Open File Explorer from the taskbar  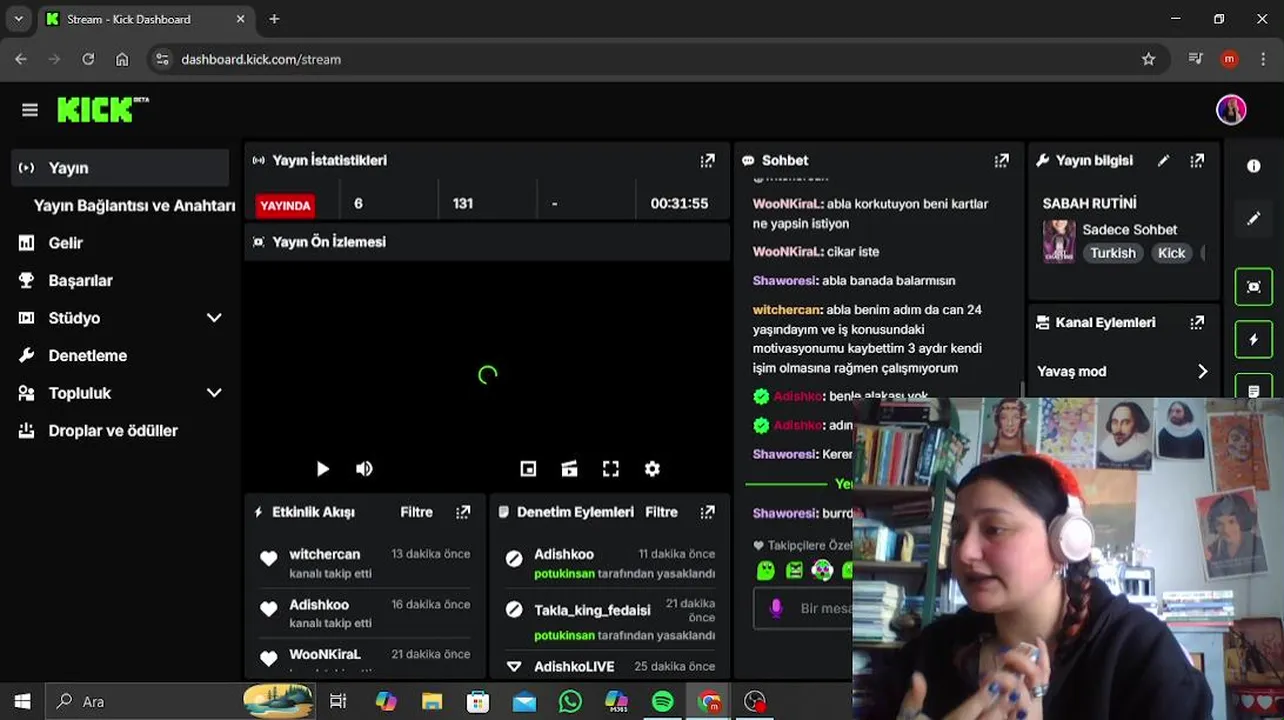(431, 701)
